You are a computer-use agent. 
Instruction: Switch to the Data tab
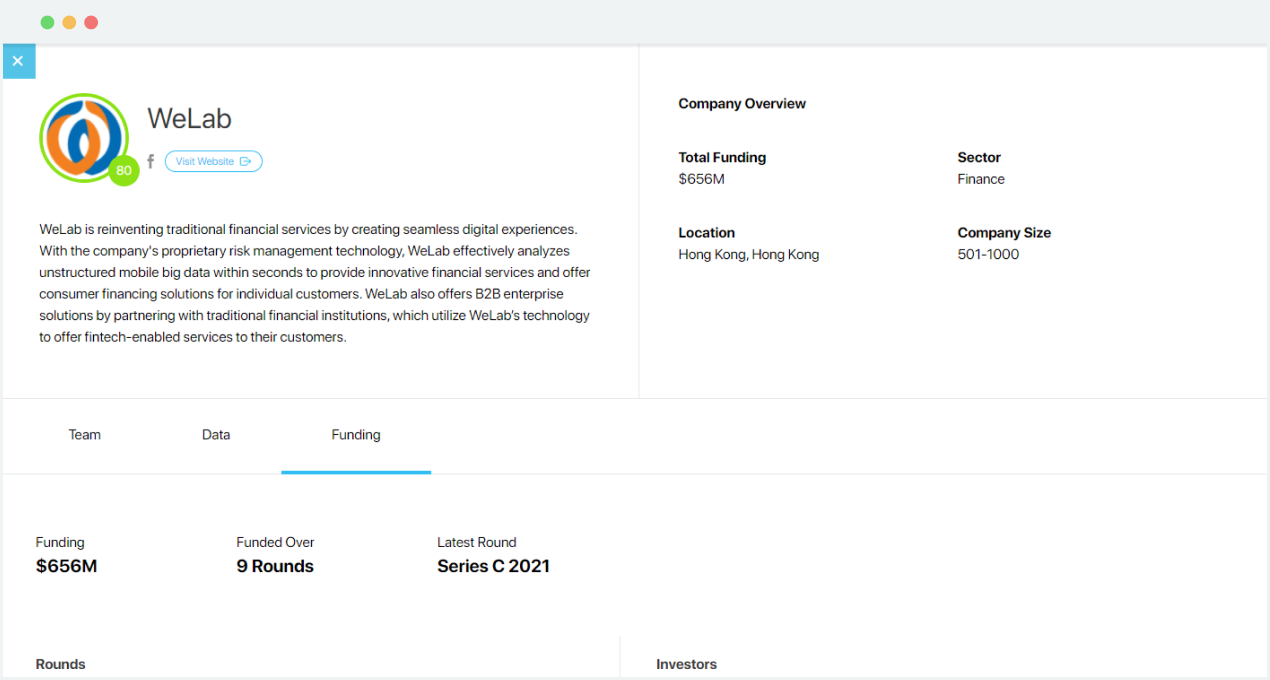tap(216, 435)
